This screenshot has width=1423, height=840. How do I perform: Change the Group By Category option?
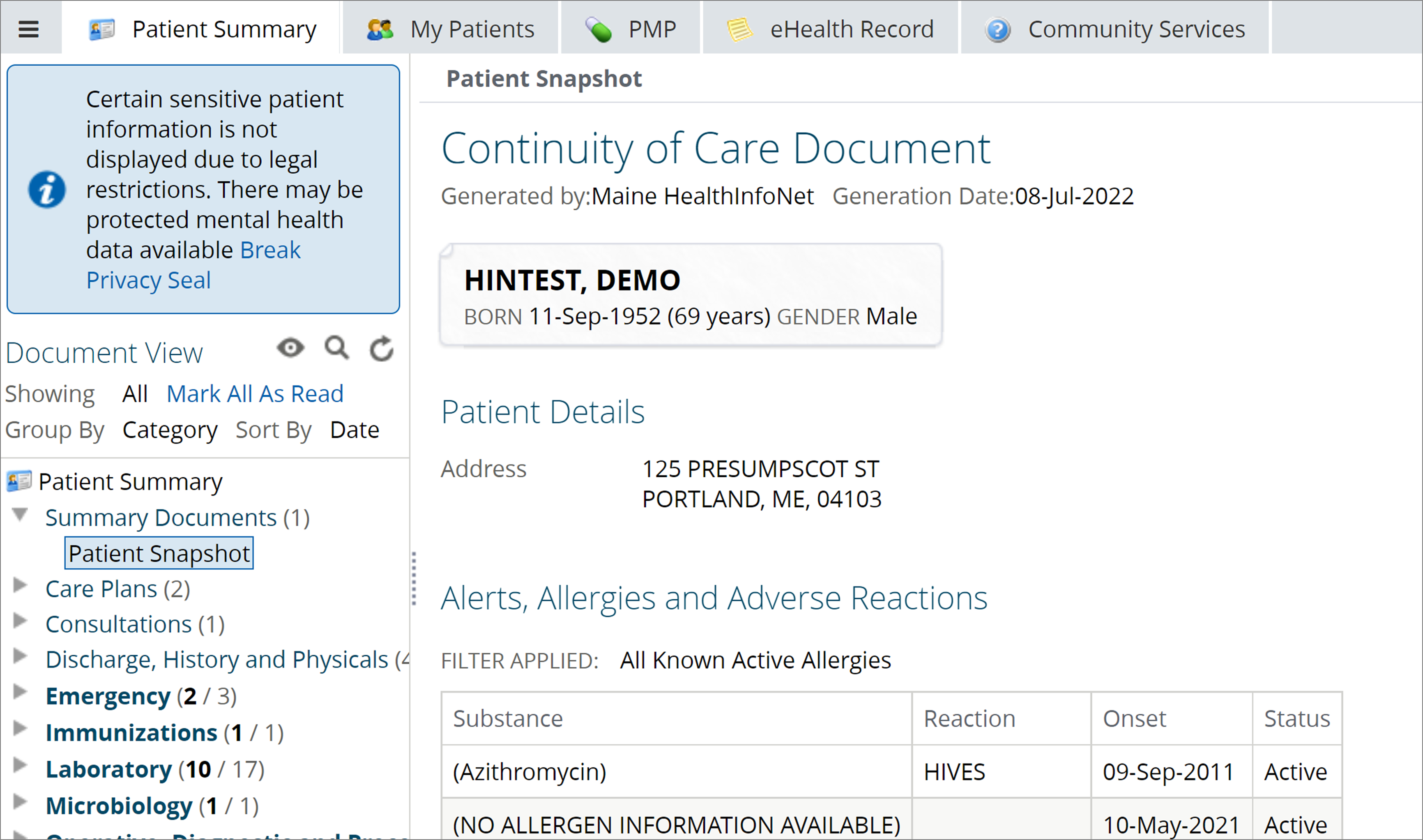point(170,430)
